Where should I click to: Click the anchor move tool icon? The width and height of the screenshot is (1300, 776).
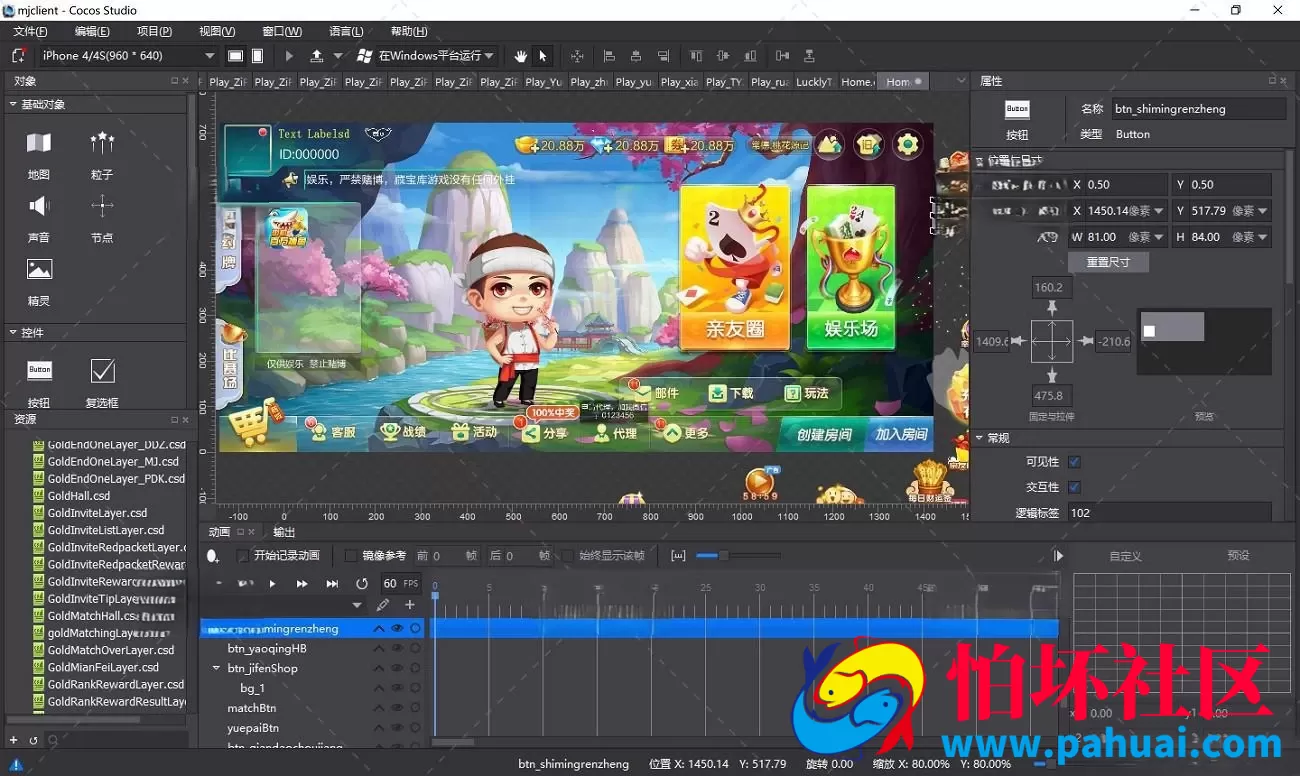point(577,56)
